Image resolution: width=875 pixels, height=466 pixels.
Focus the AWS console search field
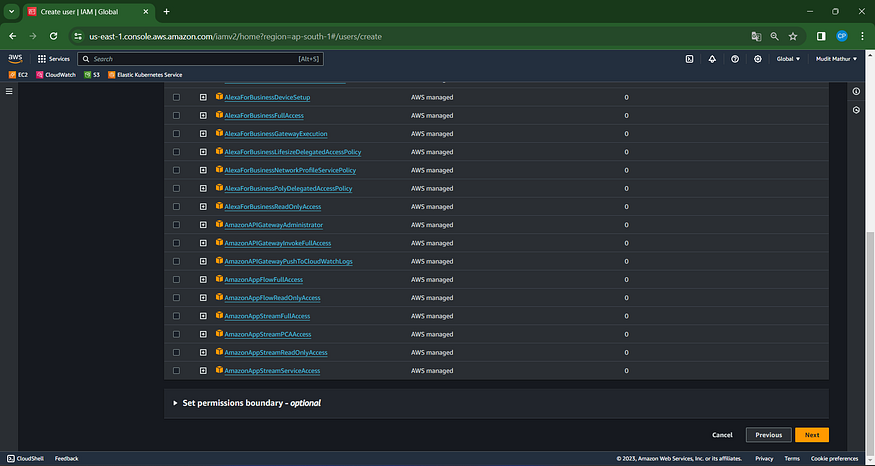tap(200, 59)
